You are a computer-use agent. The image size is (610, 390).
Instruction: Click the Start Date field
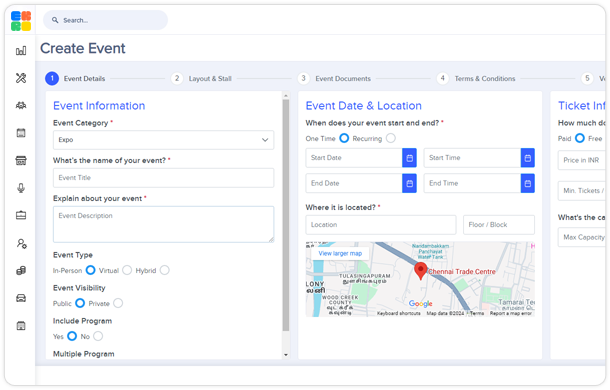point(354,158)
